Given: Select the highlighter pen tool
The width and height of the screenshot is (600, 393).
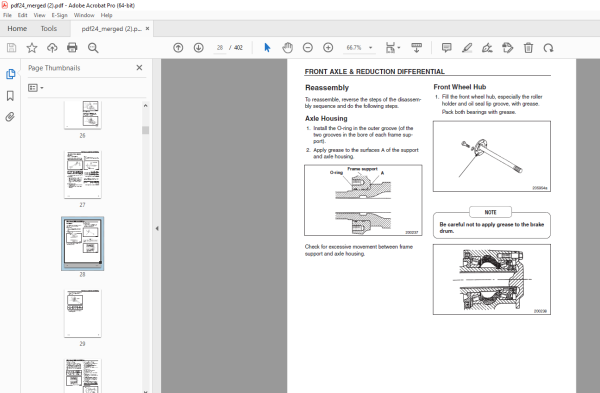Looking at the screenshot, I should click(467, 48).
